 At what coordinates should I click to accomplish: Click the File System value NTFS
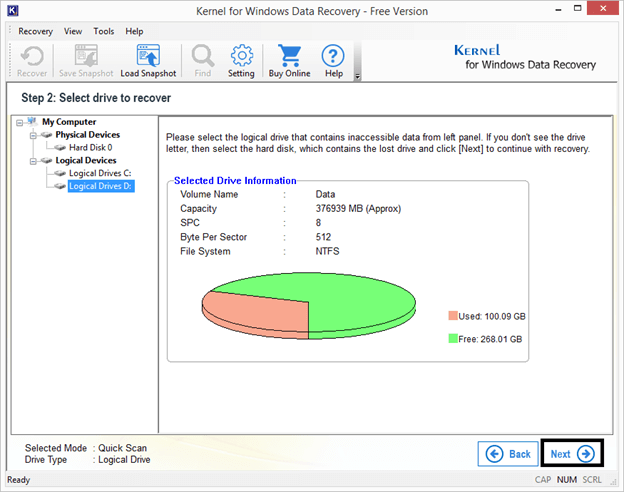tap(327, 251)
